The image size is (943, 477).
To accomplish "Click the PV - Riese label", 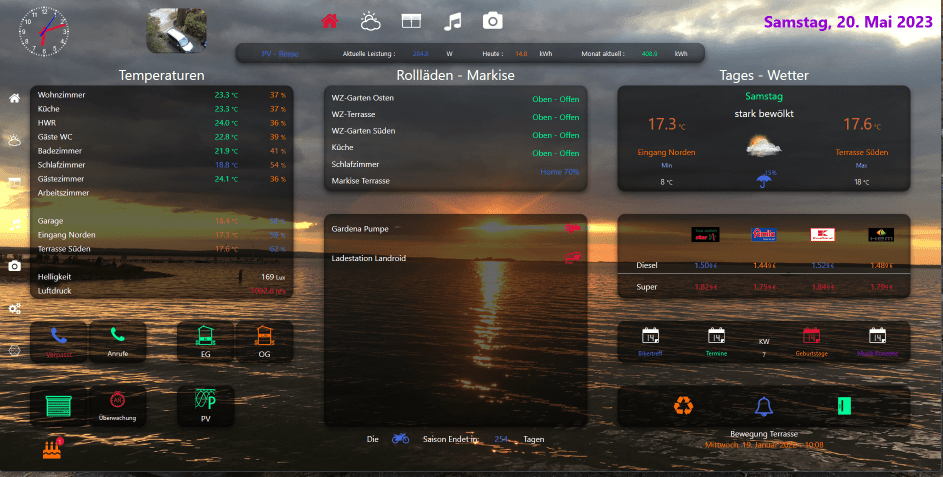I will click(x=280, y=54).
